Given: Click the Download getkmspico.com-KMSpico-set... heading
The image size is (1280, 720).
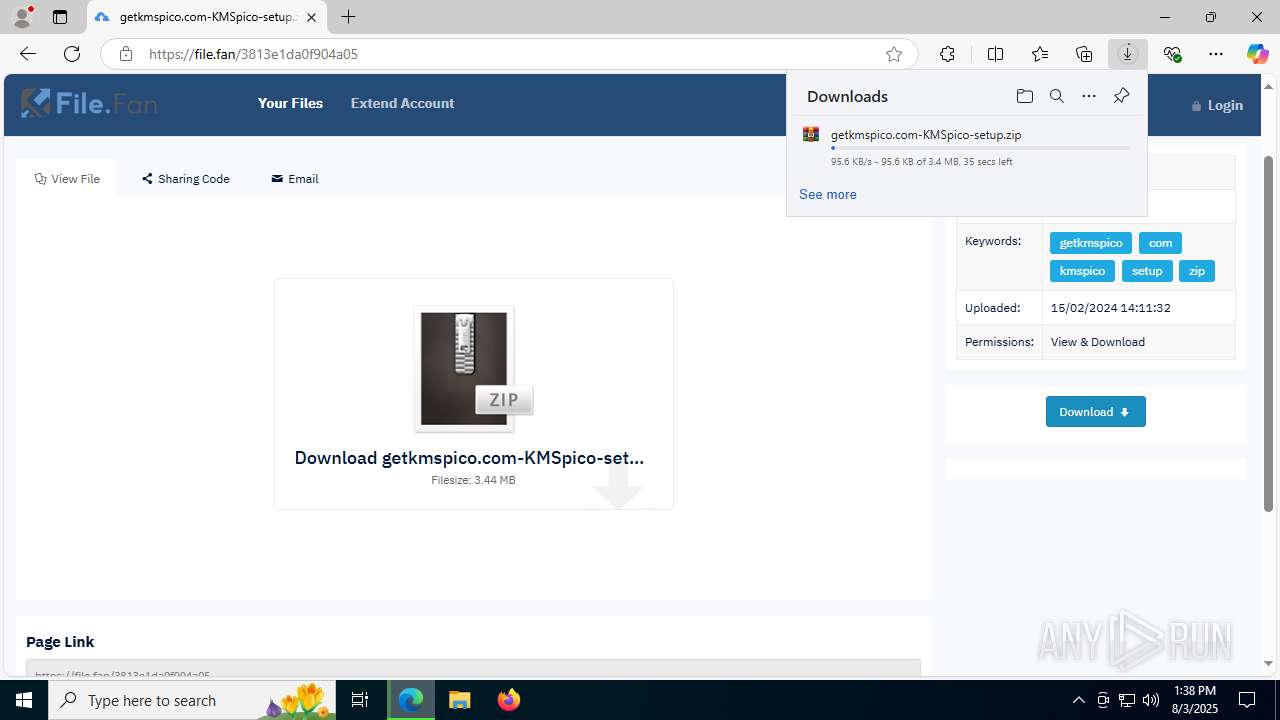Looking at the screenshot, I should (469, 457).
